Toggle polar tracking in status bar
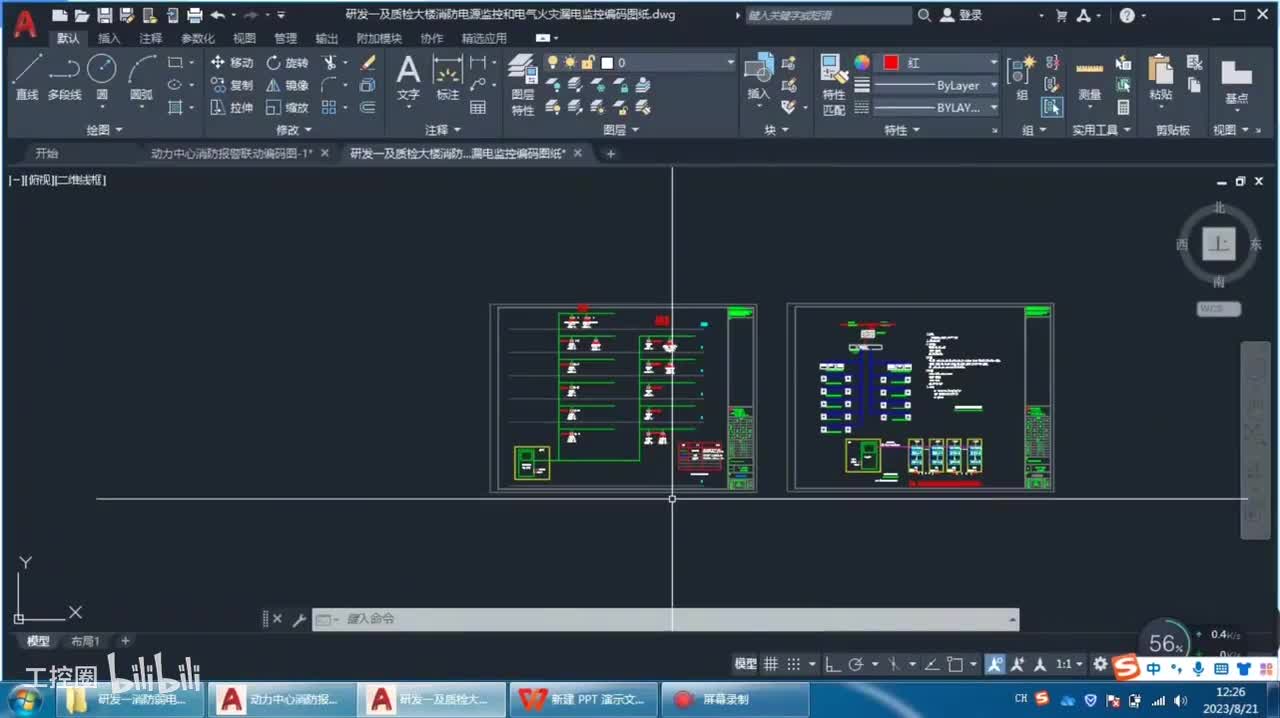 tap(855, 664)
